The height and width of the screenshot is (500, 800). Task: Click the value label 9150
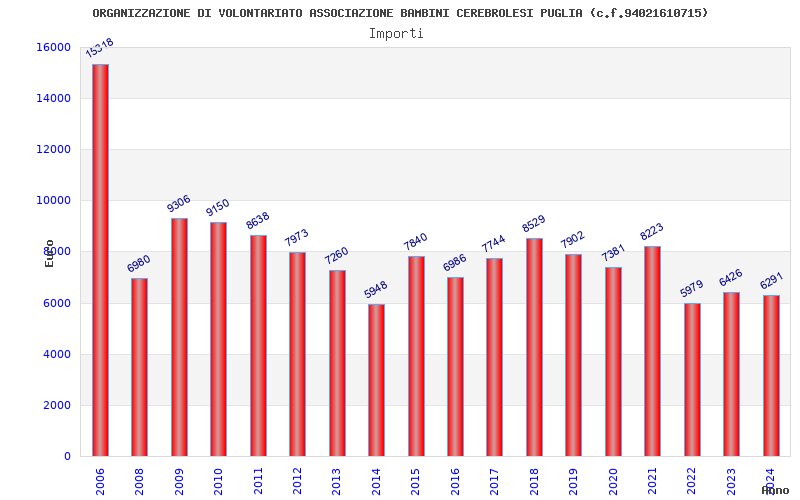tap(218, 208)
